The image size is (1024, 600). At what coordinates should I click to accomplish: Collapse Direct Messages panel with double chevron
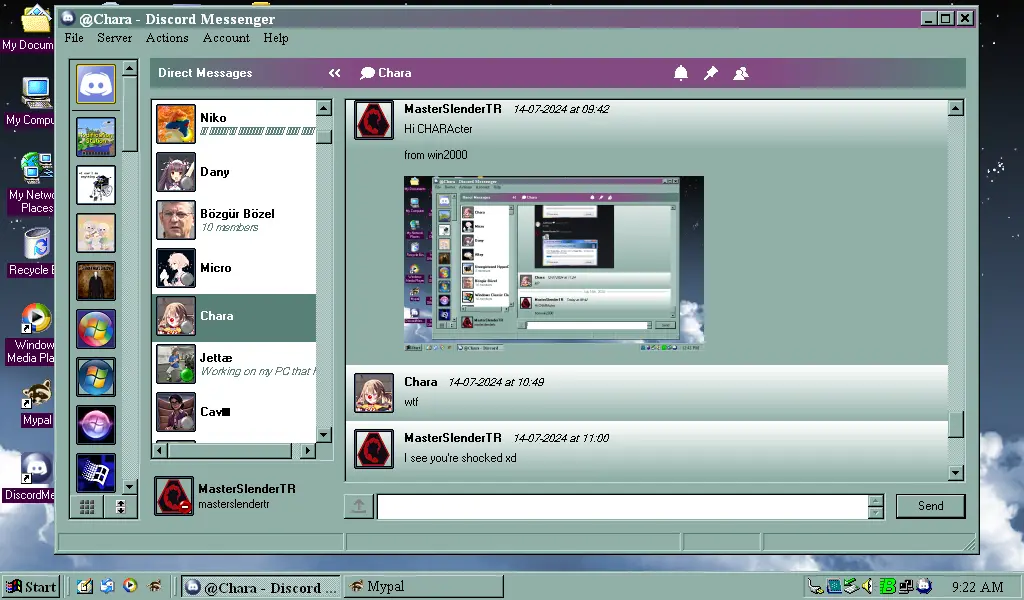tap(334, 73)
